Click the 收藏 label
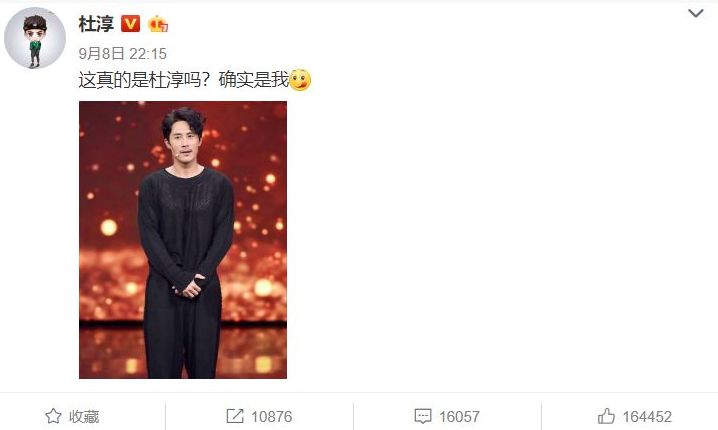 [x=84, y=417]
